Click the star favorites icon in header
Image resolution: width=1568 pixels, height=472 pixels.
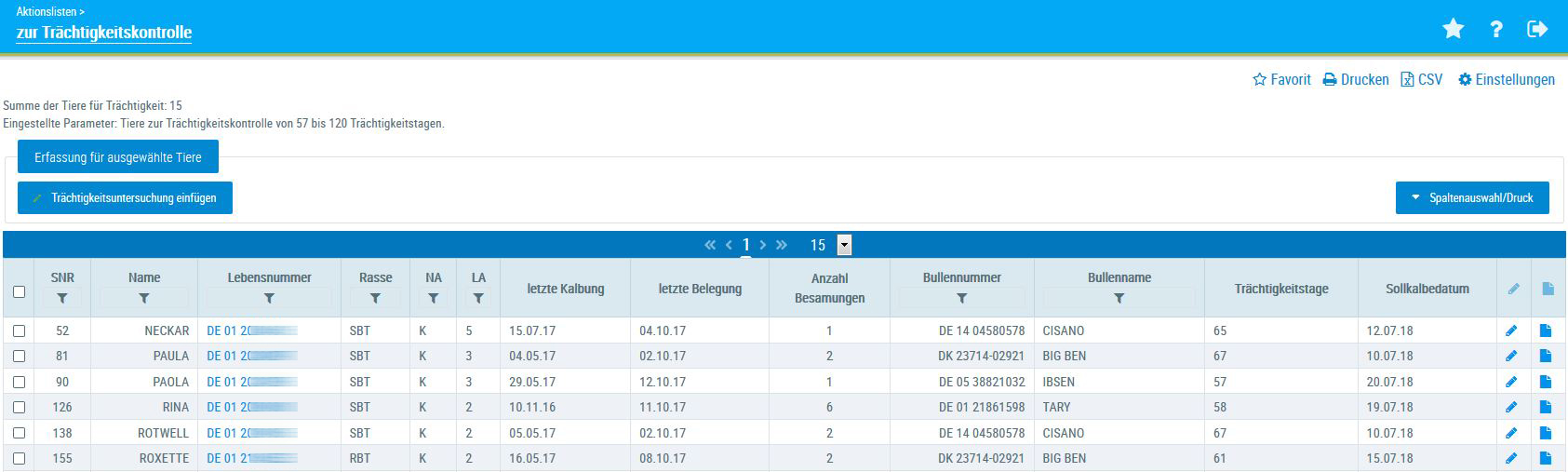1453,30
